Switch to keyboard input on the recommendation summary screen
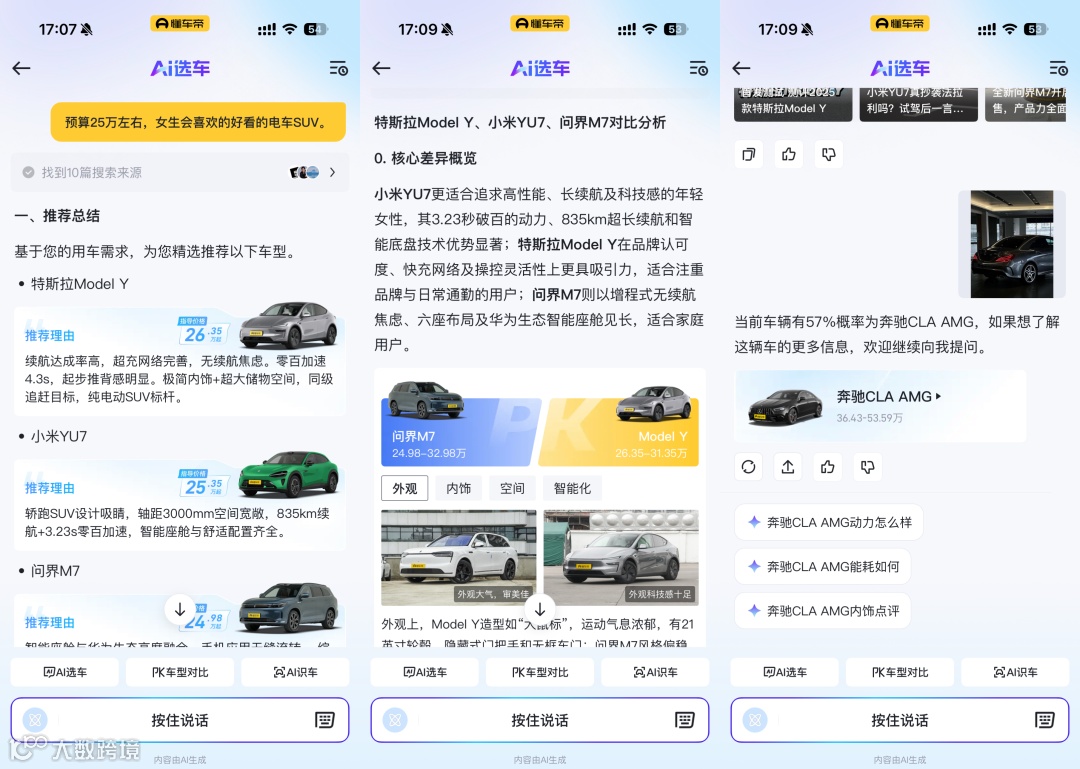 tap(324, 720)
